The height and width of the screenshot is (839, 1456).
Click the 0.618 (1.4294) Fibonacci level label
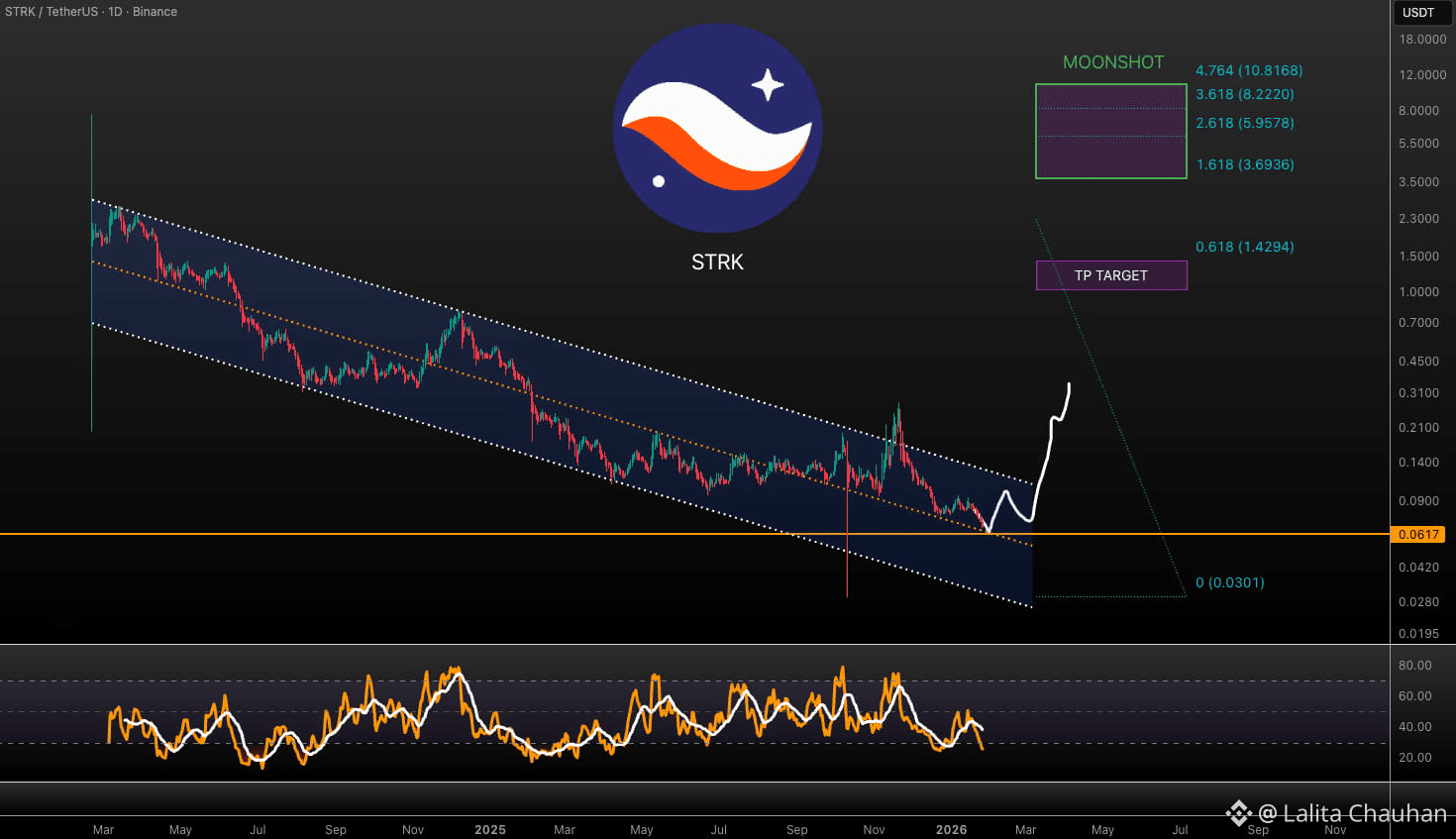click(x=1244, y=247)
